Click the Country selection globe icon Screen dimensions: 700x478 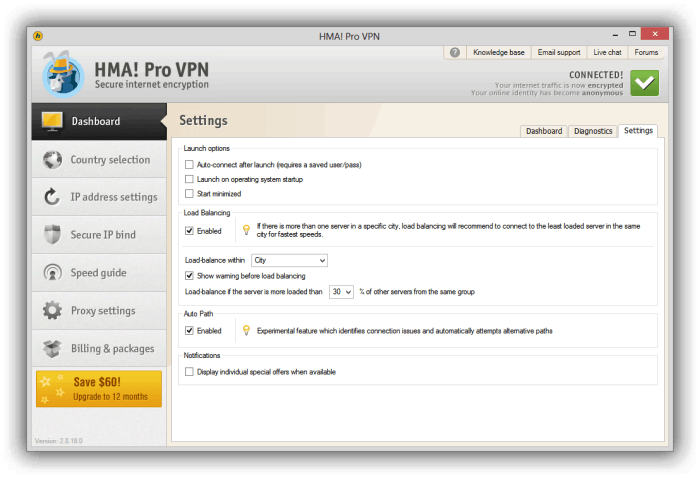52,160
